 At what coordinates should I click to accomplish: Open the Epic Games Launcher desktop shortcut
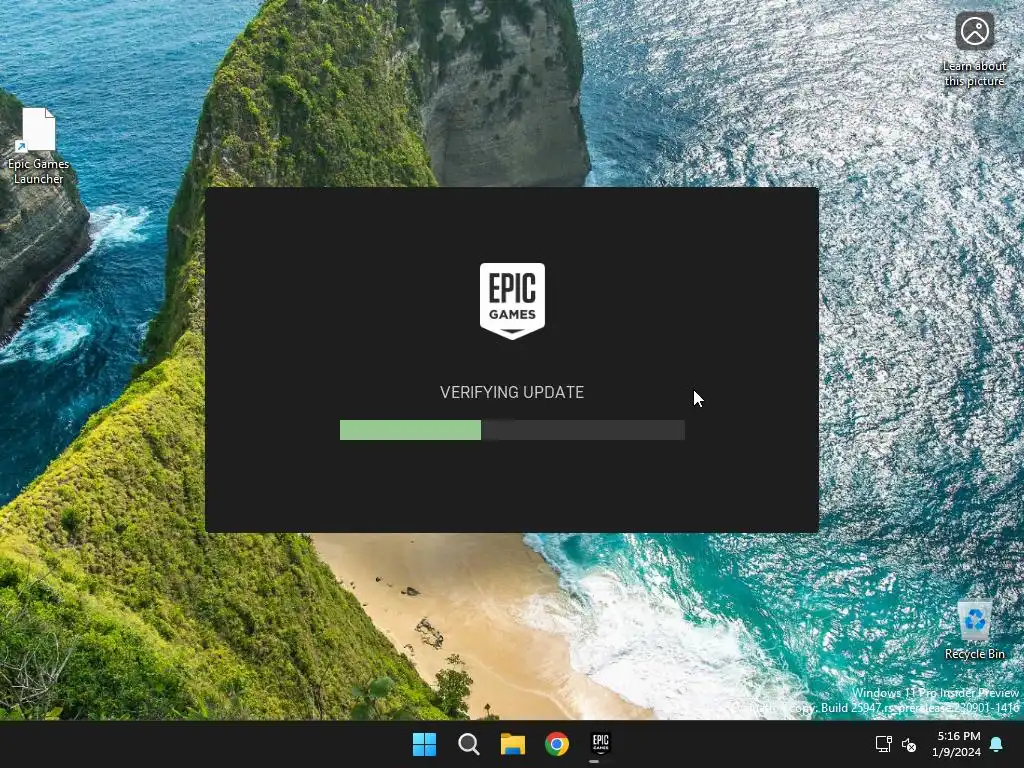coord(39,146)
